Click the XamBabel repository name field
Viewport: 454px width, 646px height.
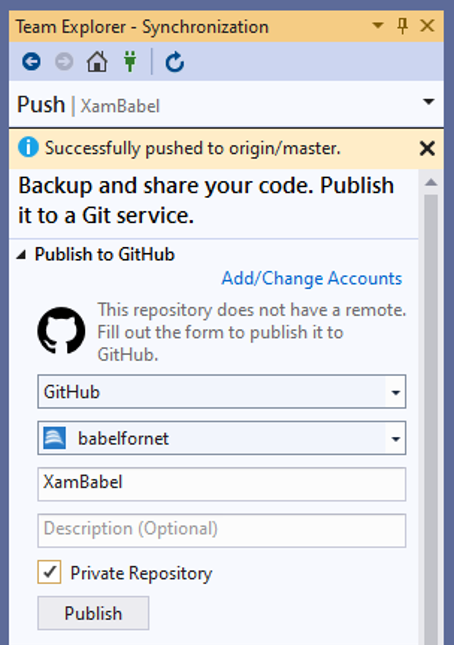tap(222, 484)
